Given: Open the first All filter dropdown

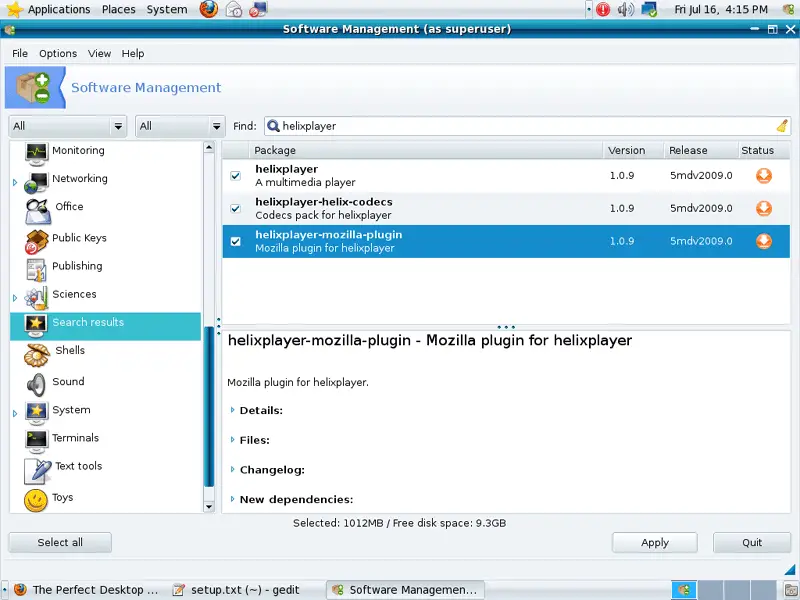Looking at the screenshot, I should [x=68, y=126].
